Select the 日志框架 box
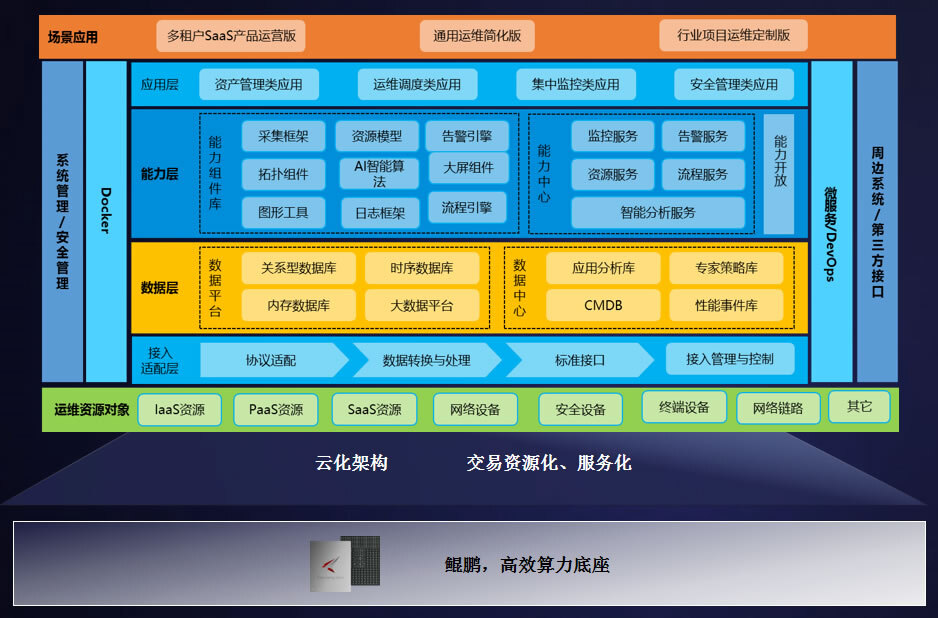Viewport: 938px width, 618px height. pyautogui.click(x=380, y=213)
